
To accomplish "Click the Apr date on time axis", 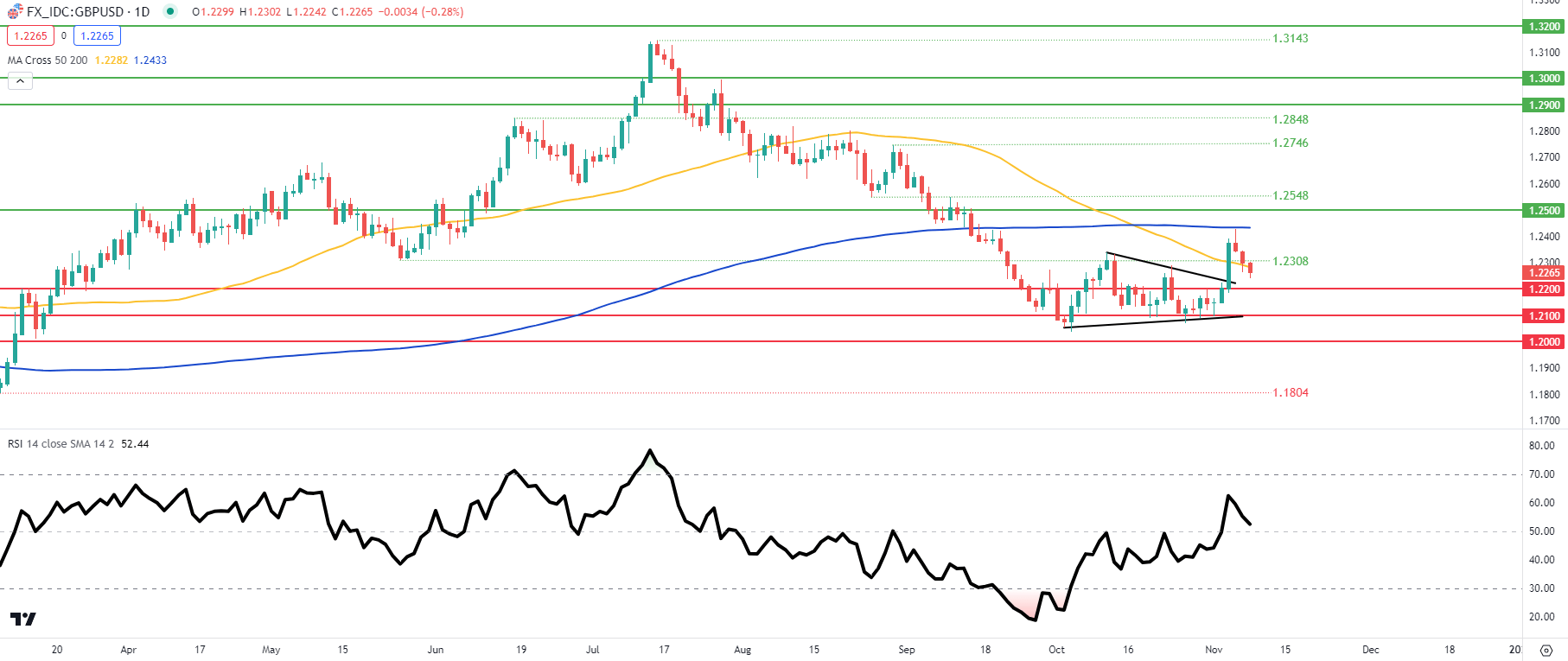I will (129, 650).
